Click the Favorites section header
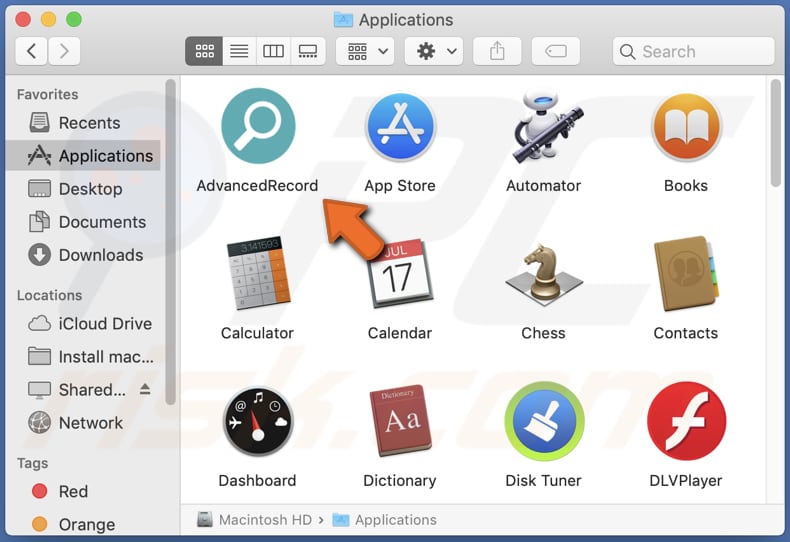790x542 pixels. (x=47, y=94)
